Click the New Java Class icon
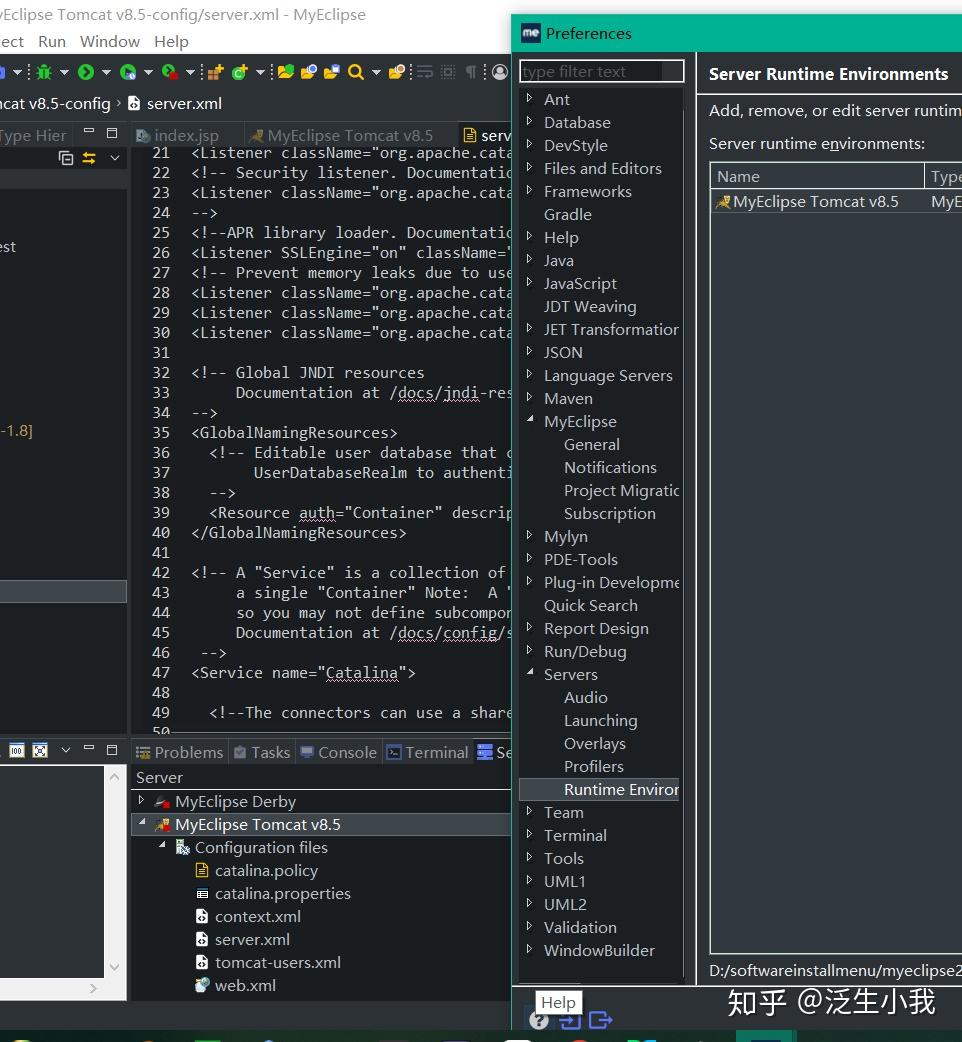This screenshot has height=1042, width=962. click(239, 72)
